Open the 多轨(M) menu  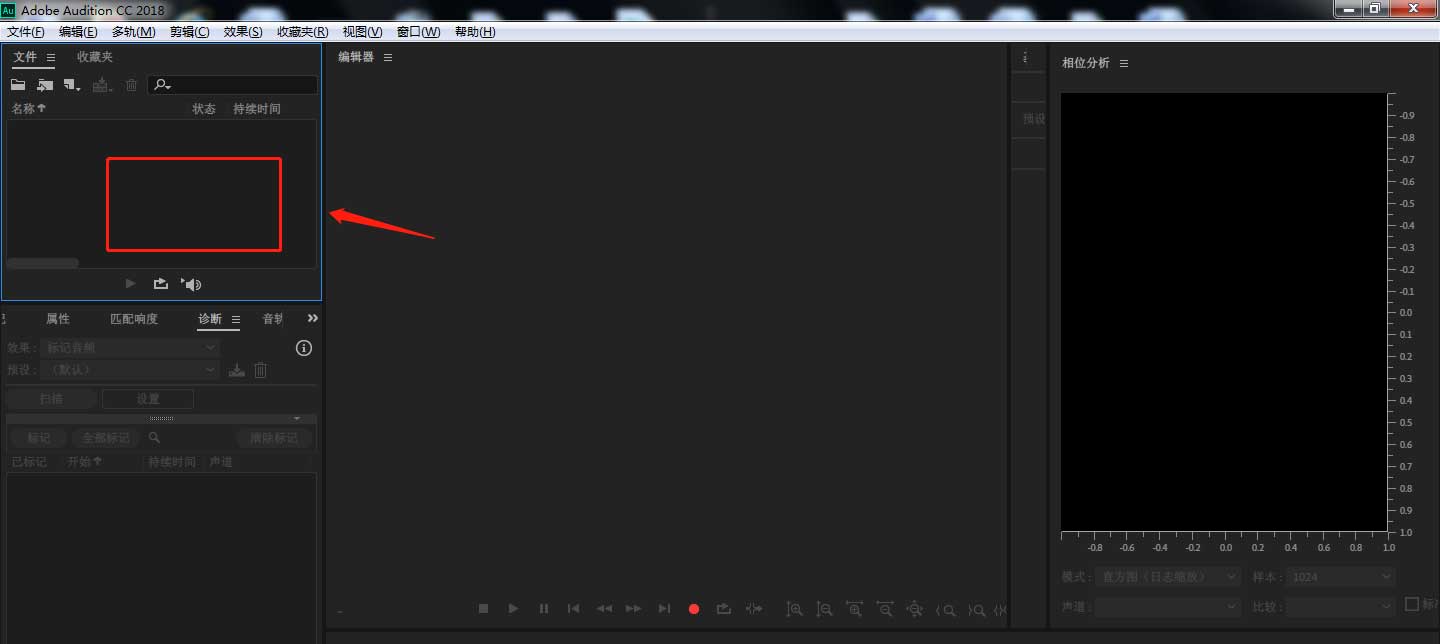click(134, 32)
